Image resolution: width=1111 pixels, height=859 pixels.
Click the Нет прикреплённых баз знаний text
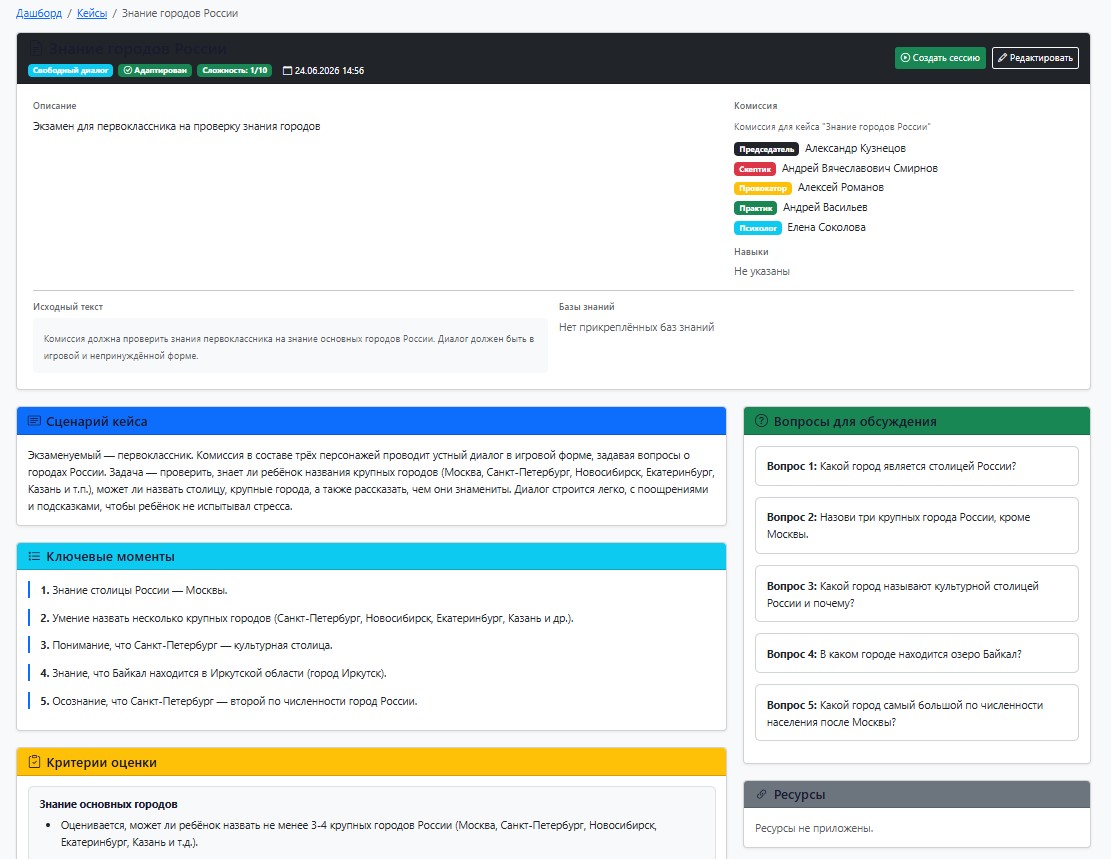(636, 327)
